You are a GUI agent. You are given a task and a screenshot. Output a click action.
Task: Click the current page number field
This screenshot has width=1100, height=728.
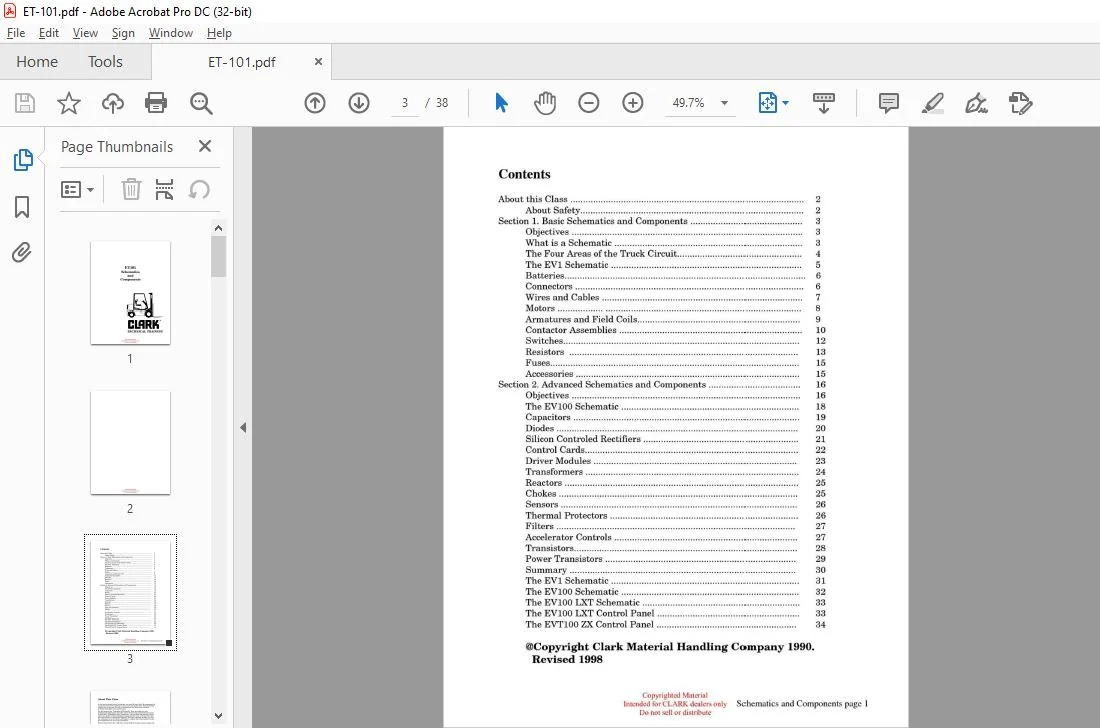tap(405, 103)
